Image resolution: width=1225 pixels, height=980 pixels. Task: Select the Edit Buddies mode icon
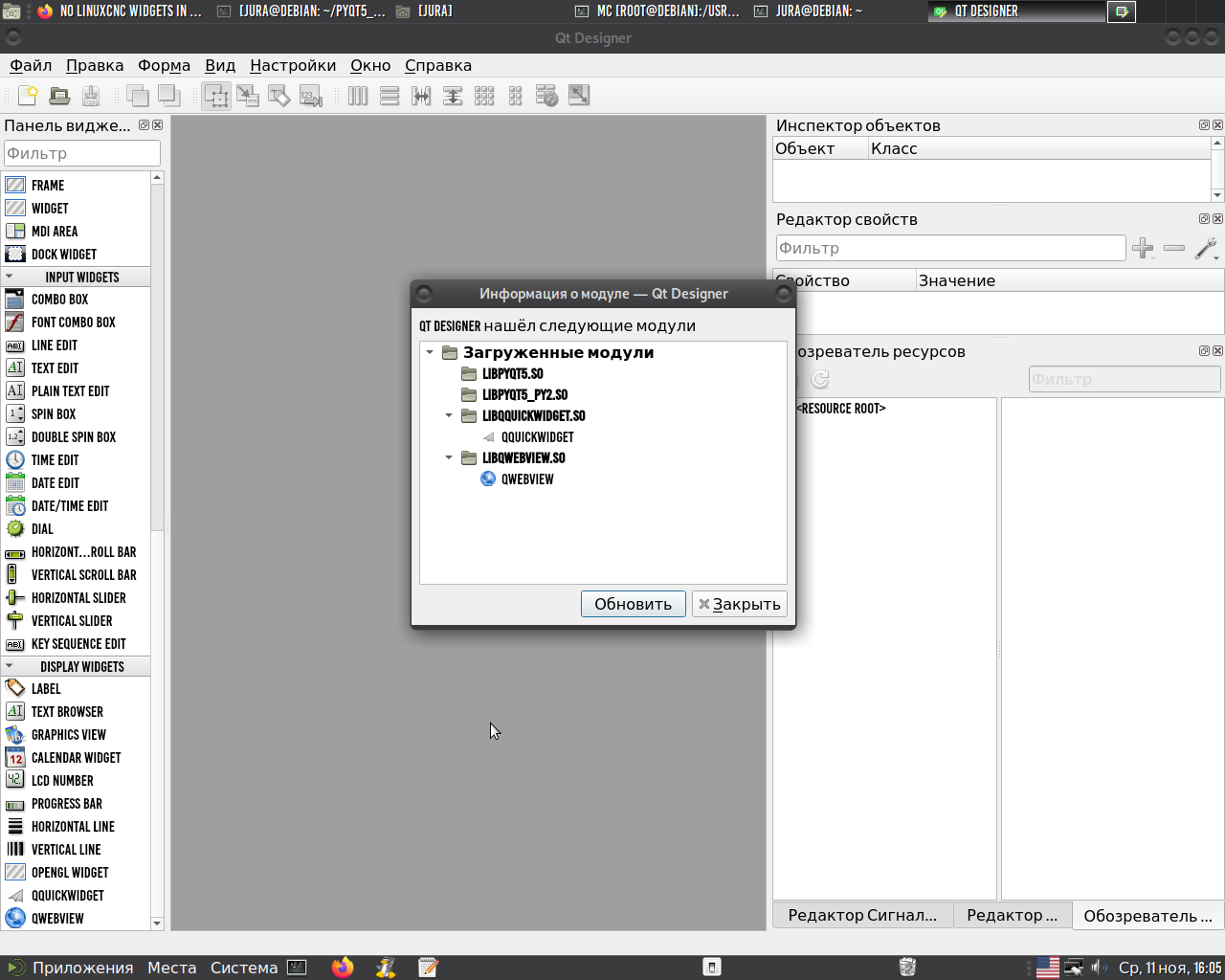279,96
